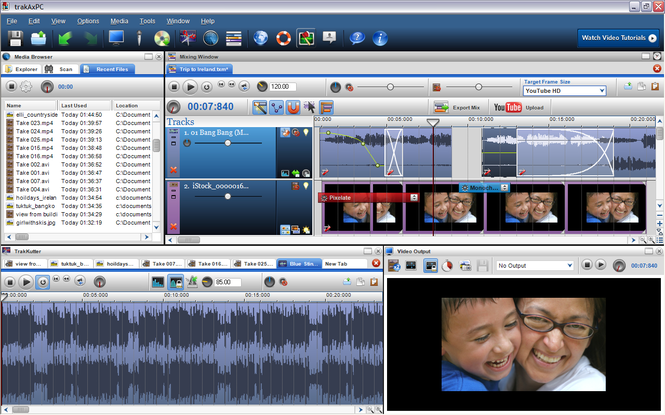Toggle lightbulb on the 01 Bang Bang track

tap(307, 132)
